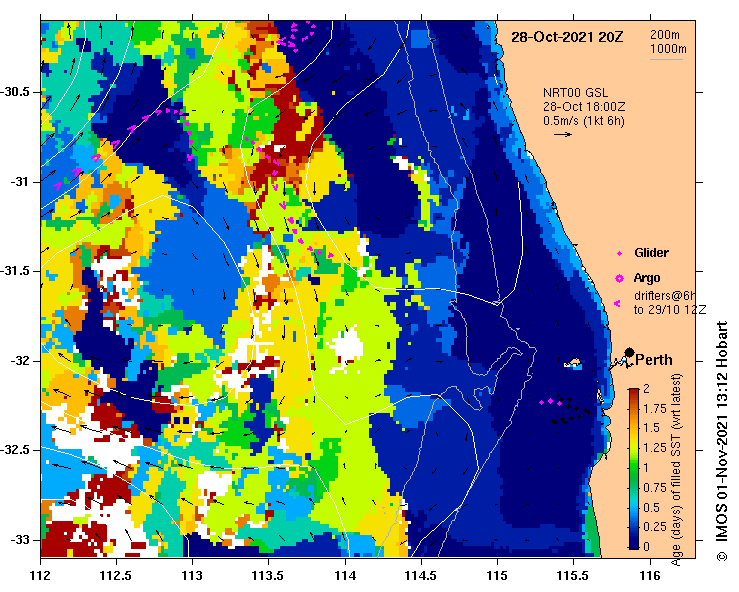
Task: Click the '-31' latitude axis label
Action: coord(22,181)
